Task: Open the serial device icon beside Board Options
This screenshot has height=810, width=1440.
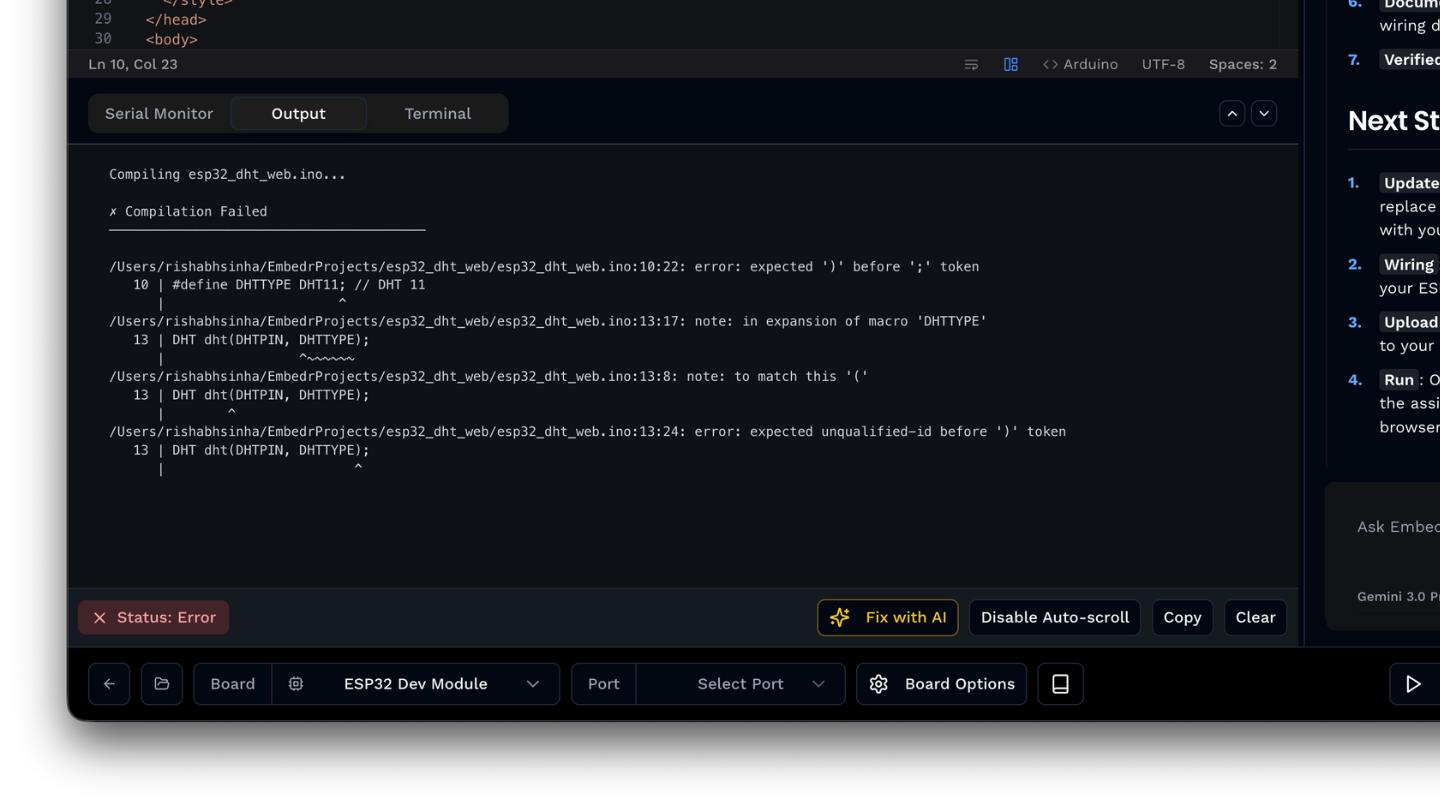Action: [x=1060, y=683]
